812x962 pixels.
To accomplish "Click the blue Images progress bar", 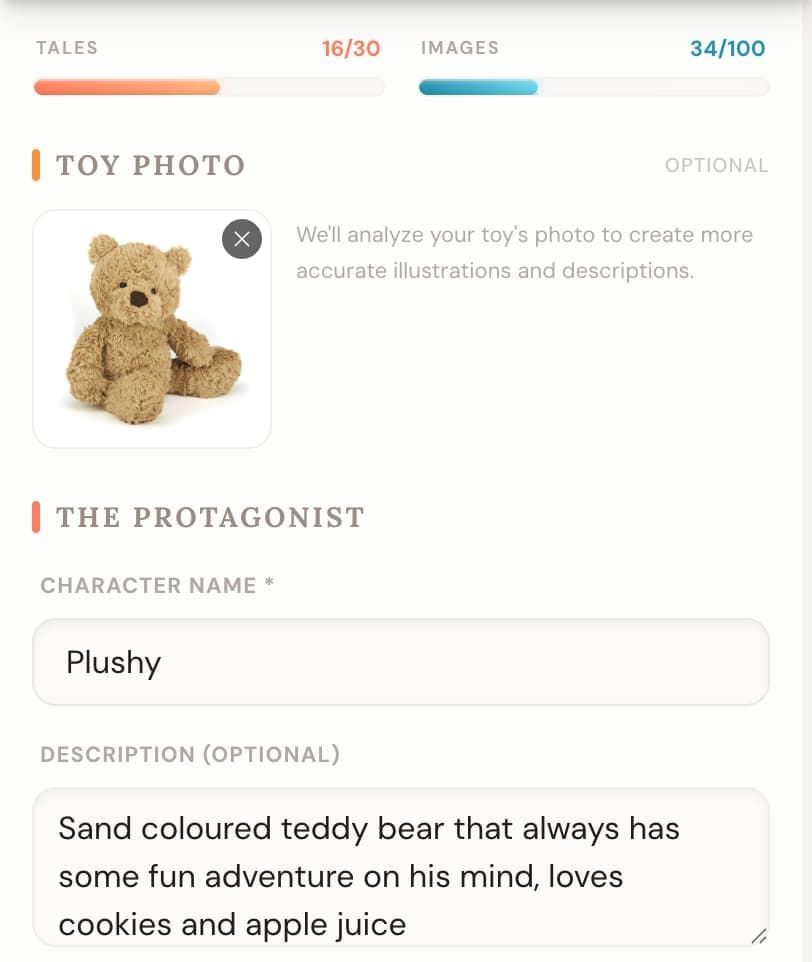I will coord(593,88).
